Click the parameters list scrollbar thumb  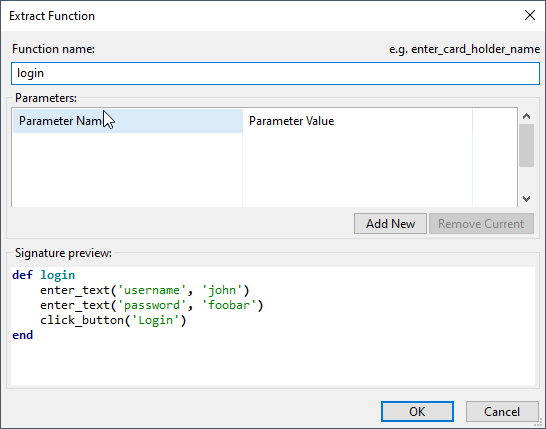[x=526, y=146]
